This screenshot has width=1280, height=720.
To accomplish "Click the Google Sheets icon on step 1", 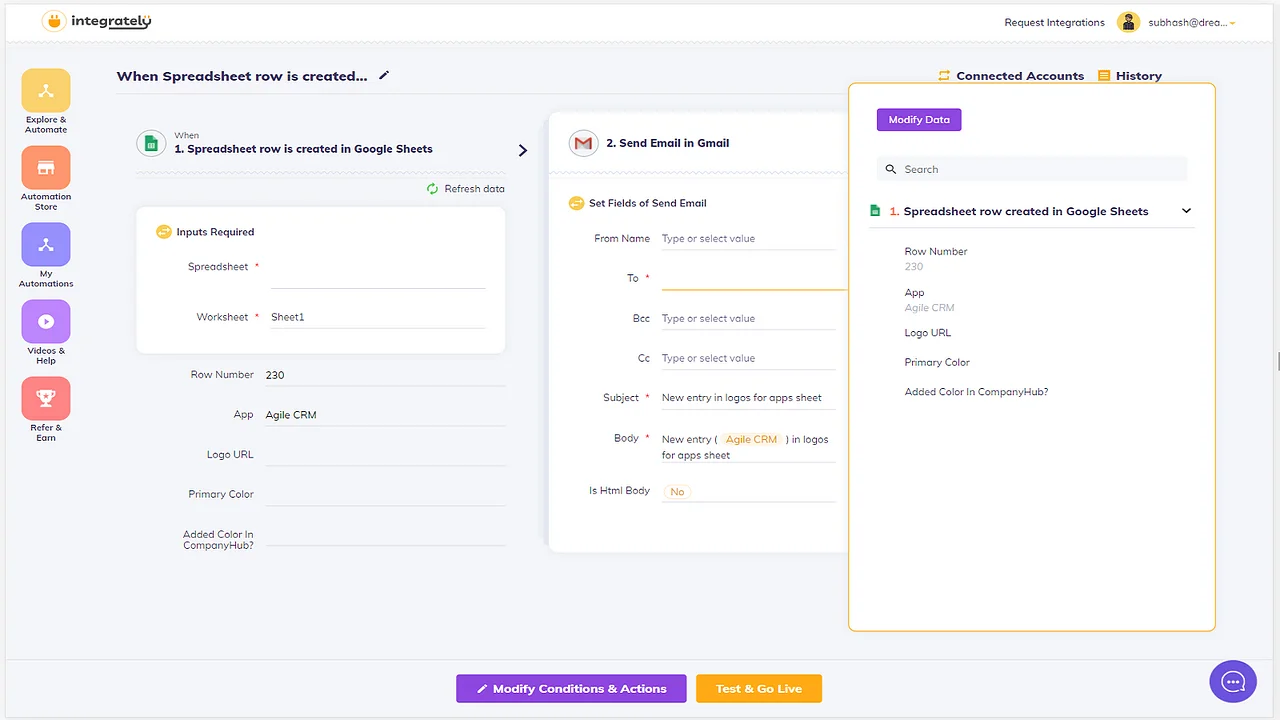I will 151,143.
